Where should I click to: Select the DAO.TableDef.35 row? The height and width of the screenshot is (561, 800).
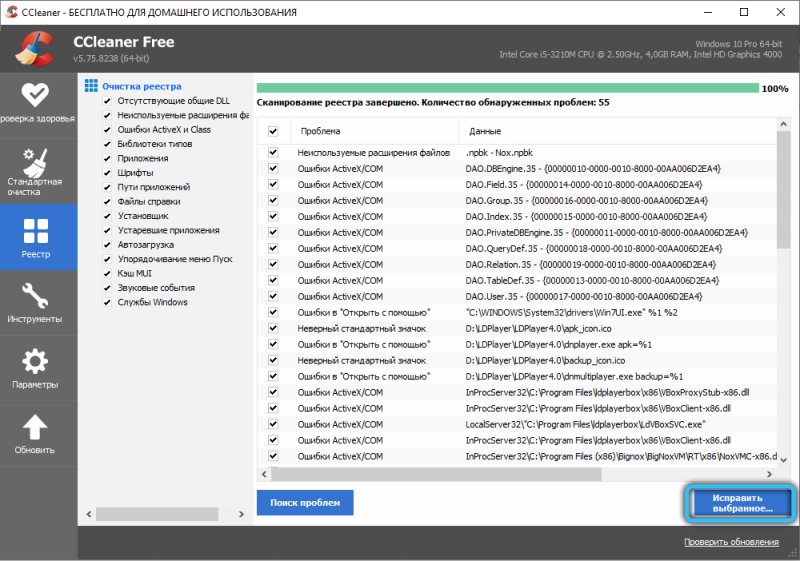[x=517, y=280]
